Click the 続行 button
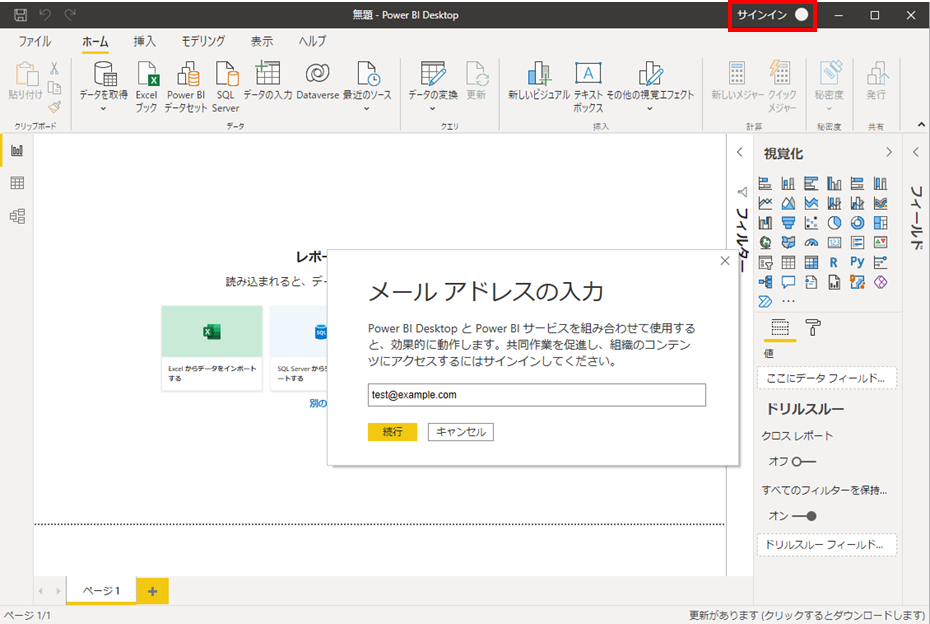This screenshot has width=930, height=624. [392, 432]
